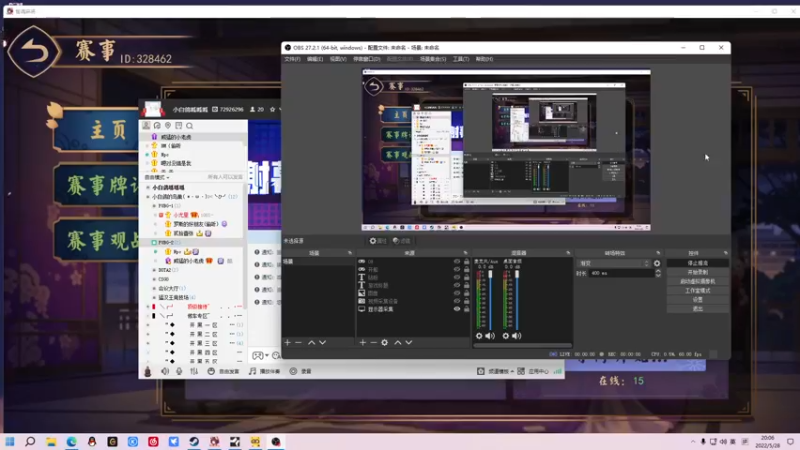Viewport: 800px width, 450px height.
Task: Toggle visibility of the 视频采集设备 source
Action: pos(457,301)
